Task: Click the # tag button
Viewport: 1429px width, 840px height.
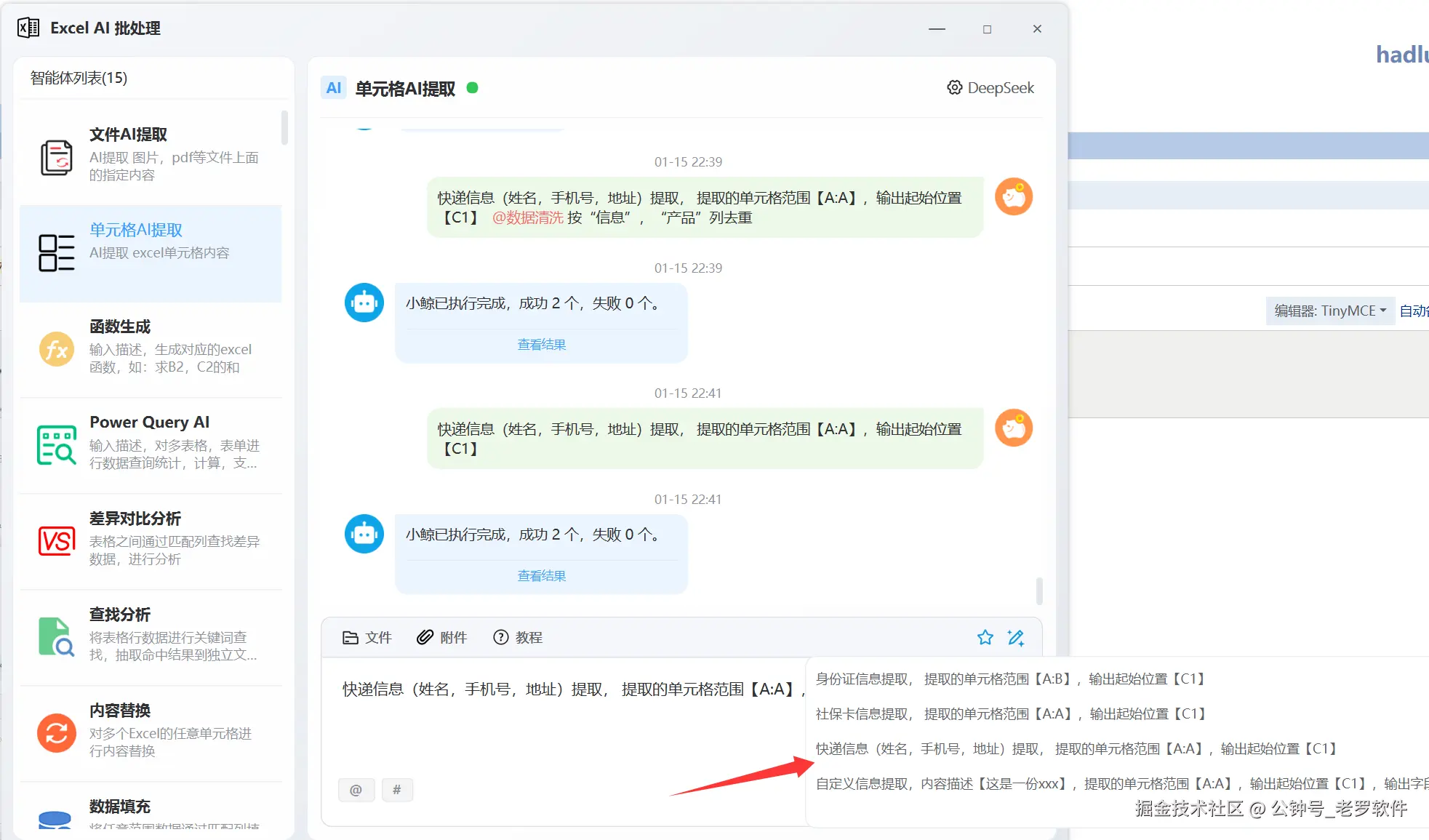Action: click(397, 790)
